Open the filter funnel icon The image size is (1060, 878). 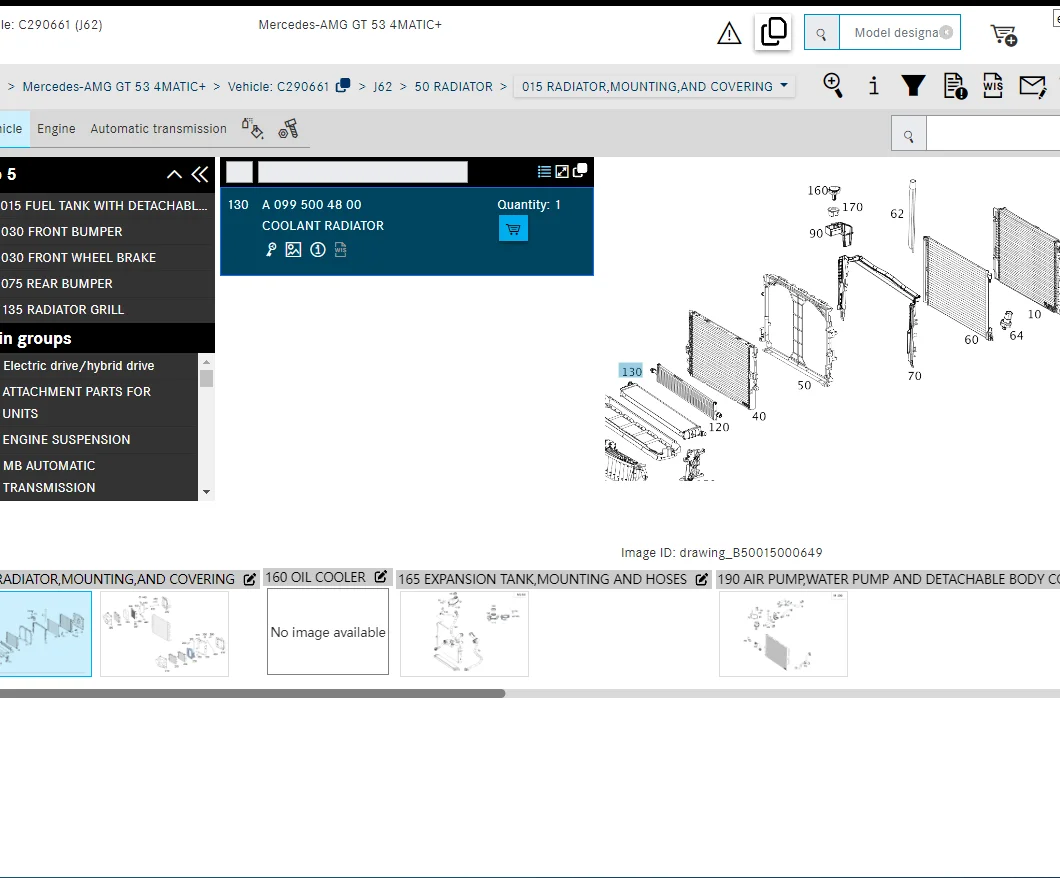[913, 86]
